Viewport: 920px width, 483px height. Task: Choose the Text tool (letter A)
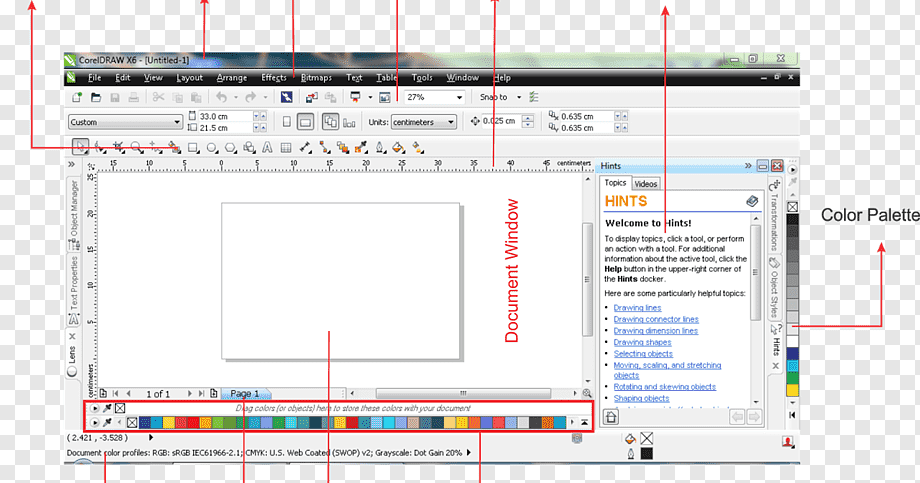click(268, 148)
